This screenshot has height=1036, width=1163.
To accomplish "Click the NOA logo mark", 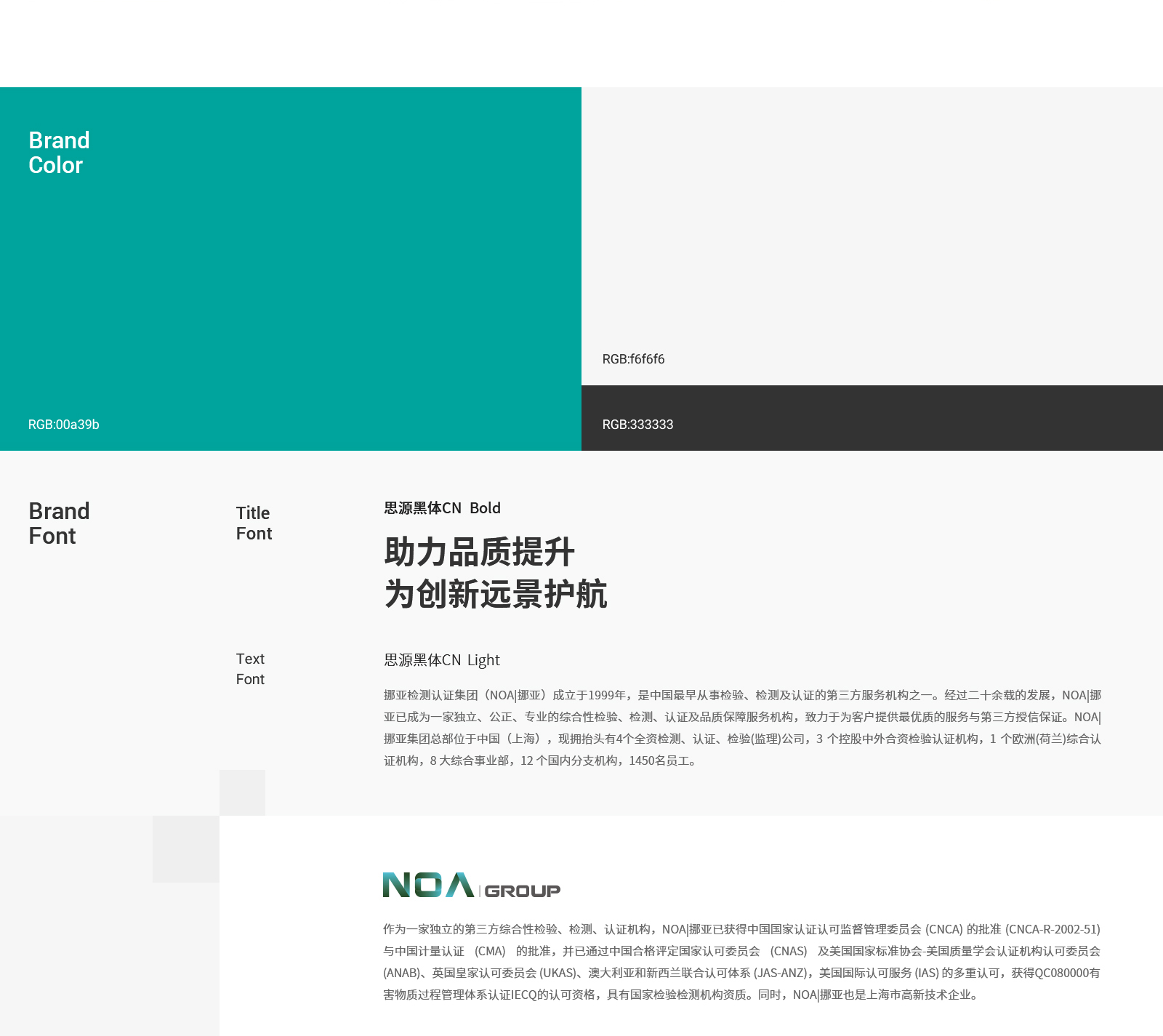I will (x=428, y=885).
